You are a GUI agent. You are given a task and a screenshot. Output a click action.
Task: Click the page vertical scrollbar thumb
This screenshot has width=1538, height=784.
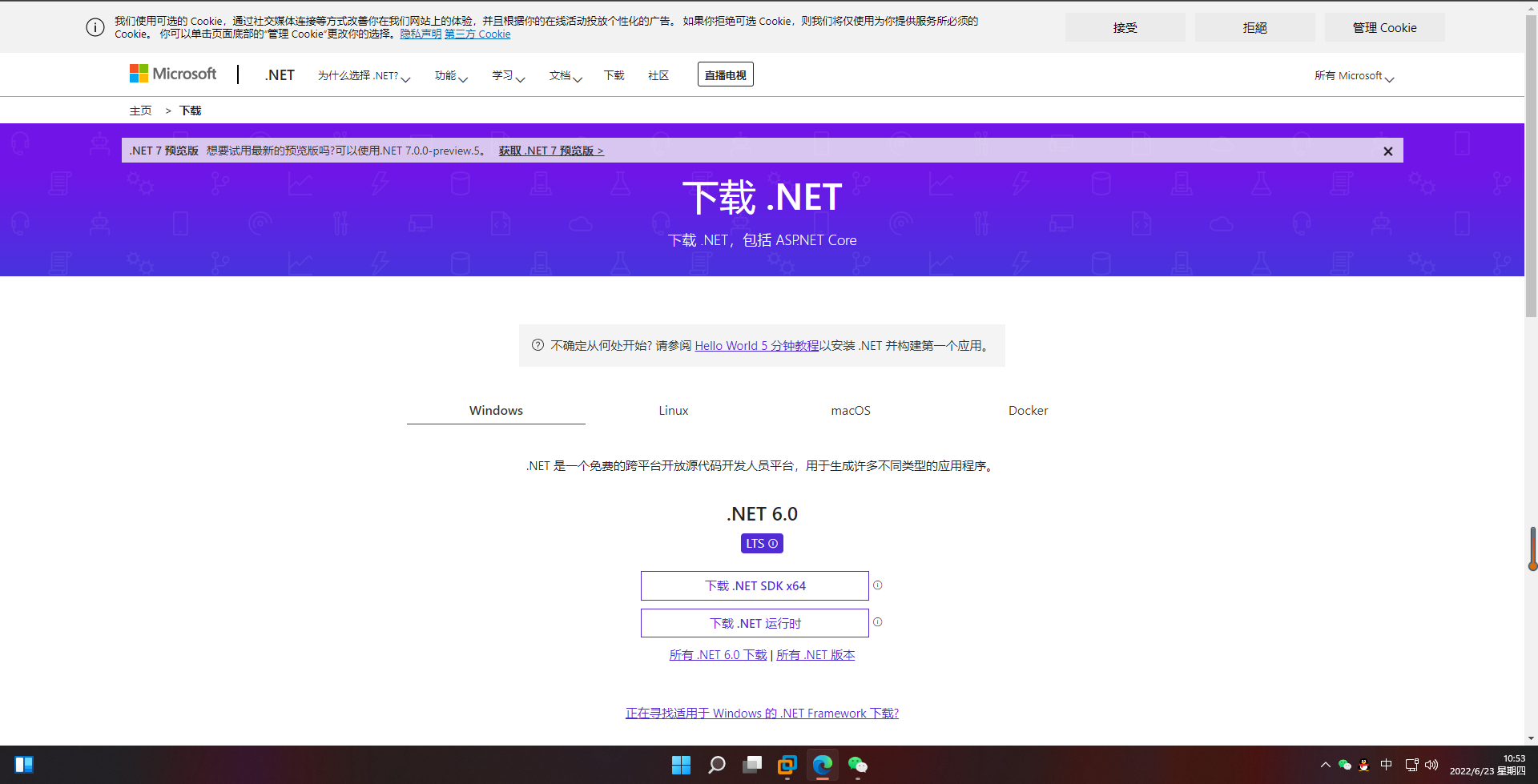1532,168
